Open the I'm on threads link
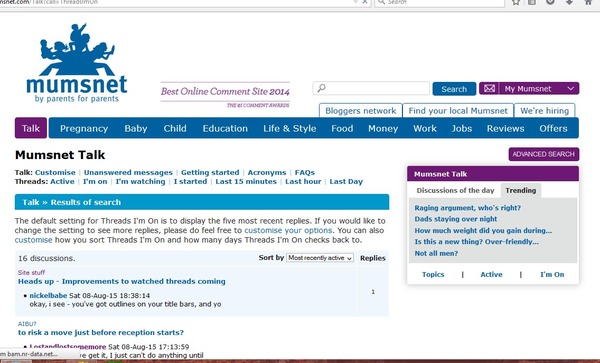 point(95,182)
